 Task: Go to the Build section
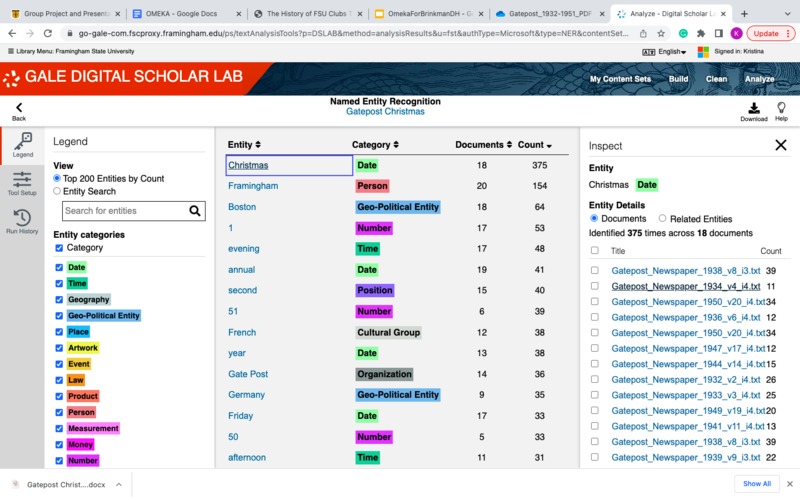[x=678, y=79]
